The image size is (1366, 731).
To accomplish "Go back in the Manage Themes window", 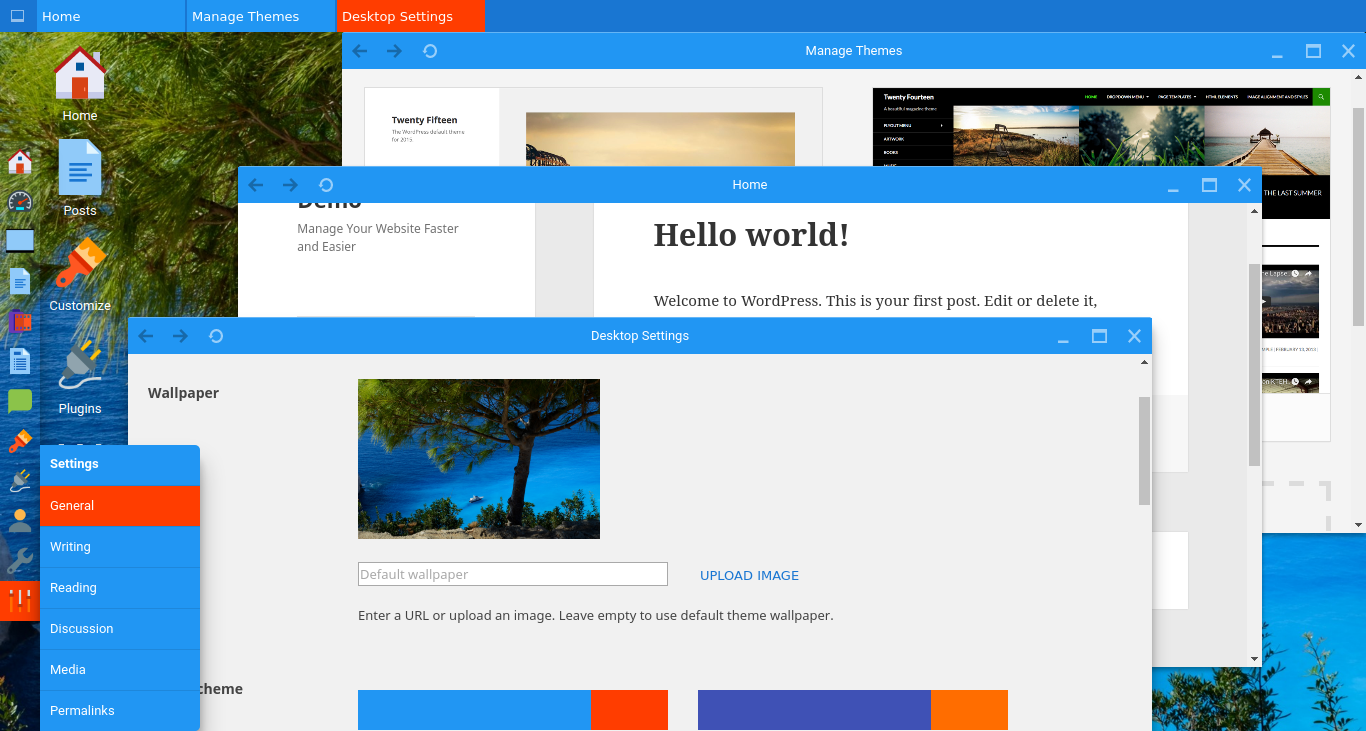I will 360,51.
